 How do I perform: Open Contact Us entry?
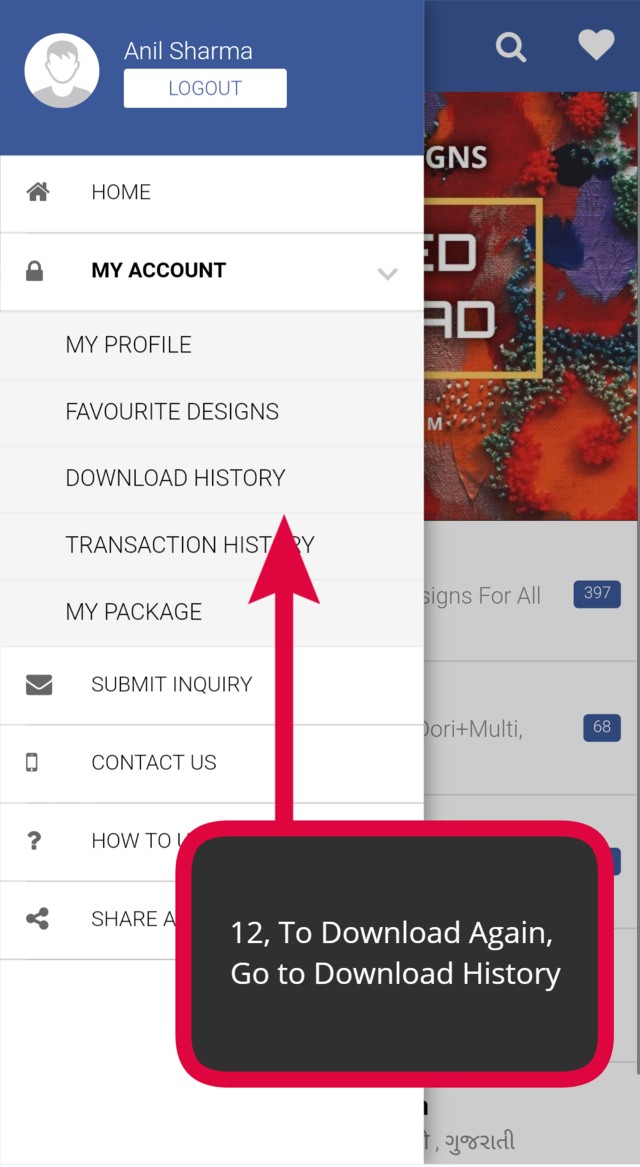(x=212, y=763)
